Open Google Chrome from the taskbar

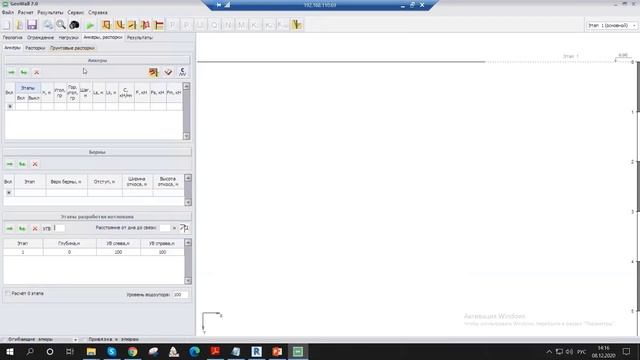pyautogui.click(x=133, y=351)
